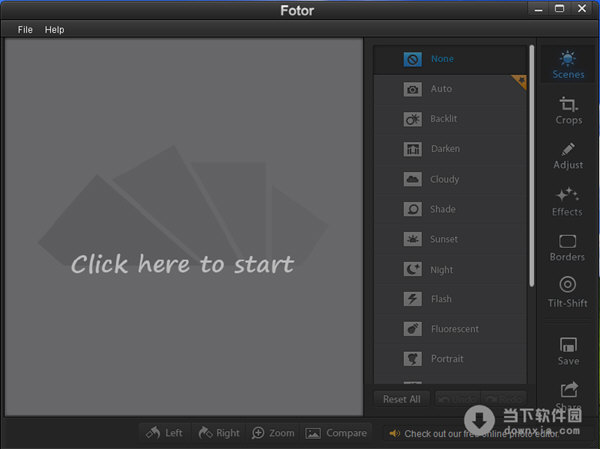The image size is (600, 449).
Task: Open the Crops tool
Action: point(568,111)
